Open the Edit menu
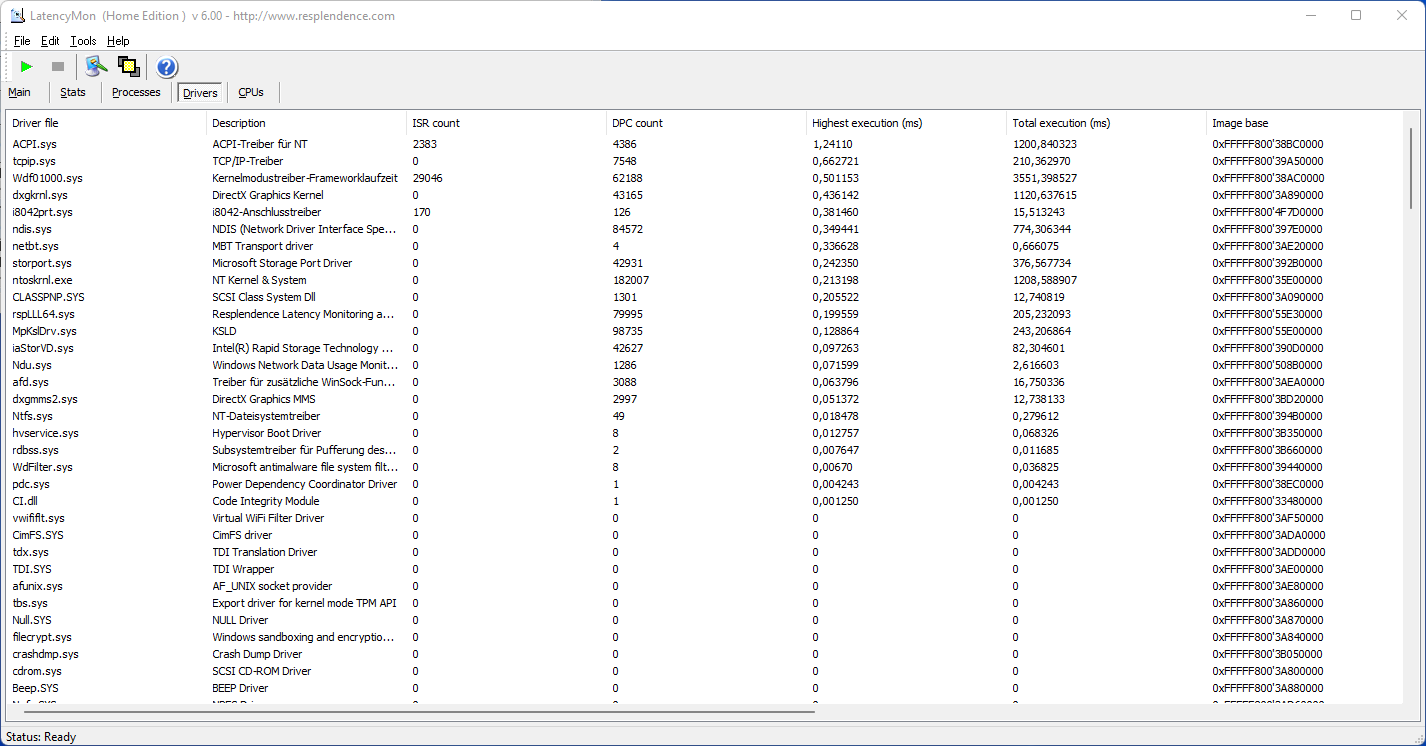The height and width of the screenshot is (746, 1426). click(50, 41)
